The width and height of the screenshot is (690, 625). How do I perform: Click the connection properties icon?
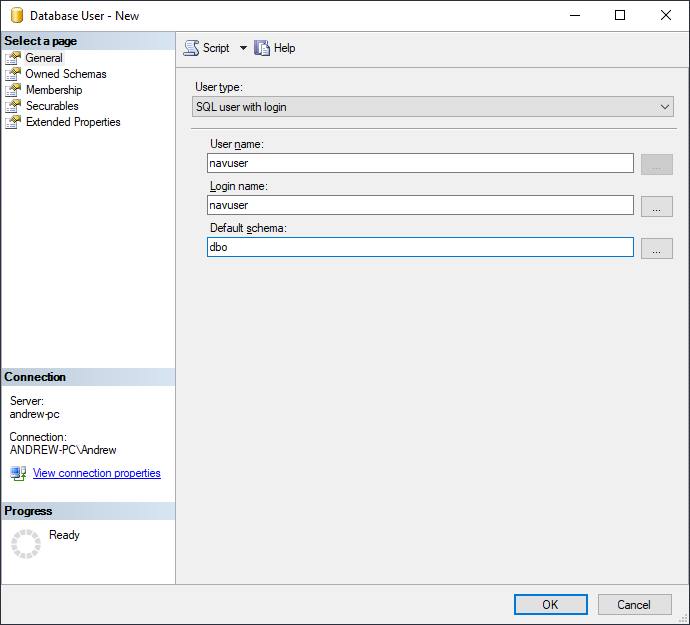point(18,473)
